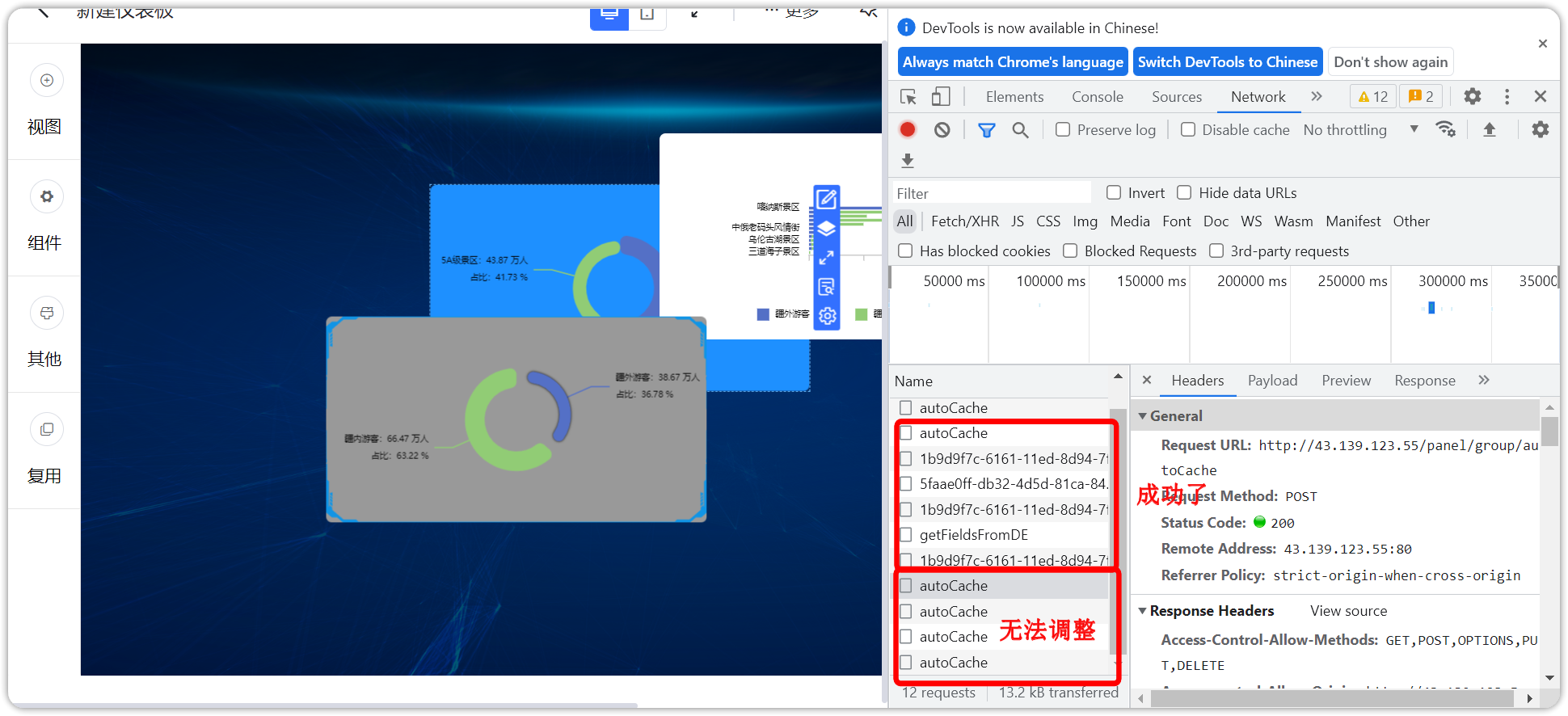Open network search magnifier
1568x716 pixels.
coord(1020,130)
